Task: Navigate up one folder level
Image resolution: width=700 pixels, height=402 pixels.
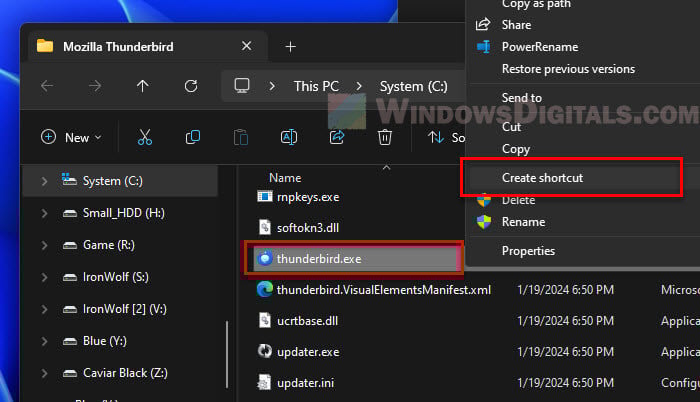Action: (143, 86)
